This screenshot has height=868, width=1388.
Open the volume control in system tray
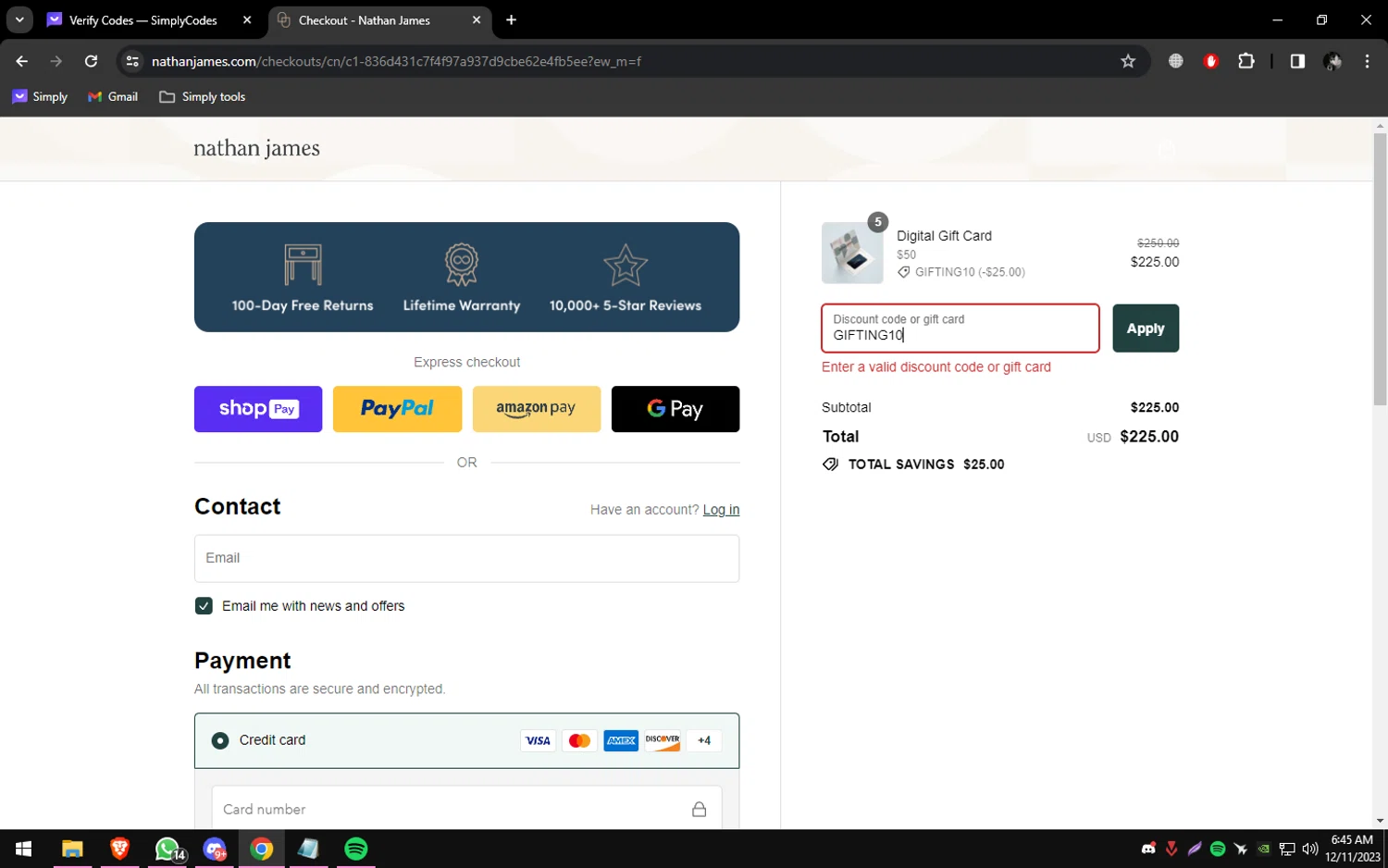pos(1310,849)
